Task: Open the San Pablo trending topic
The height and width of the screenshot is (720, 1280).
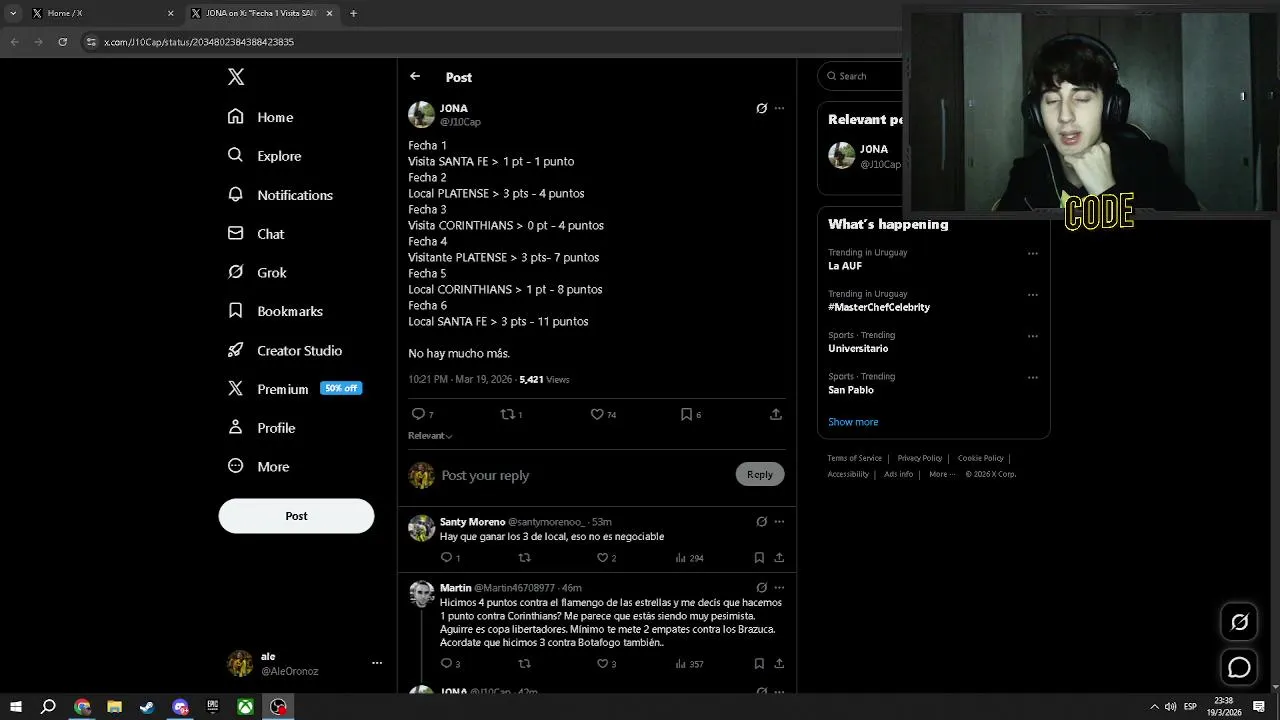Action: click(x=851, y=390)
